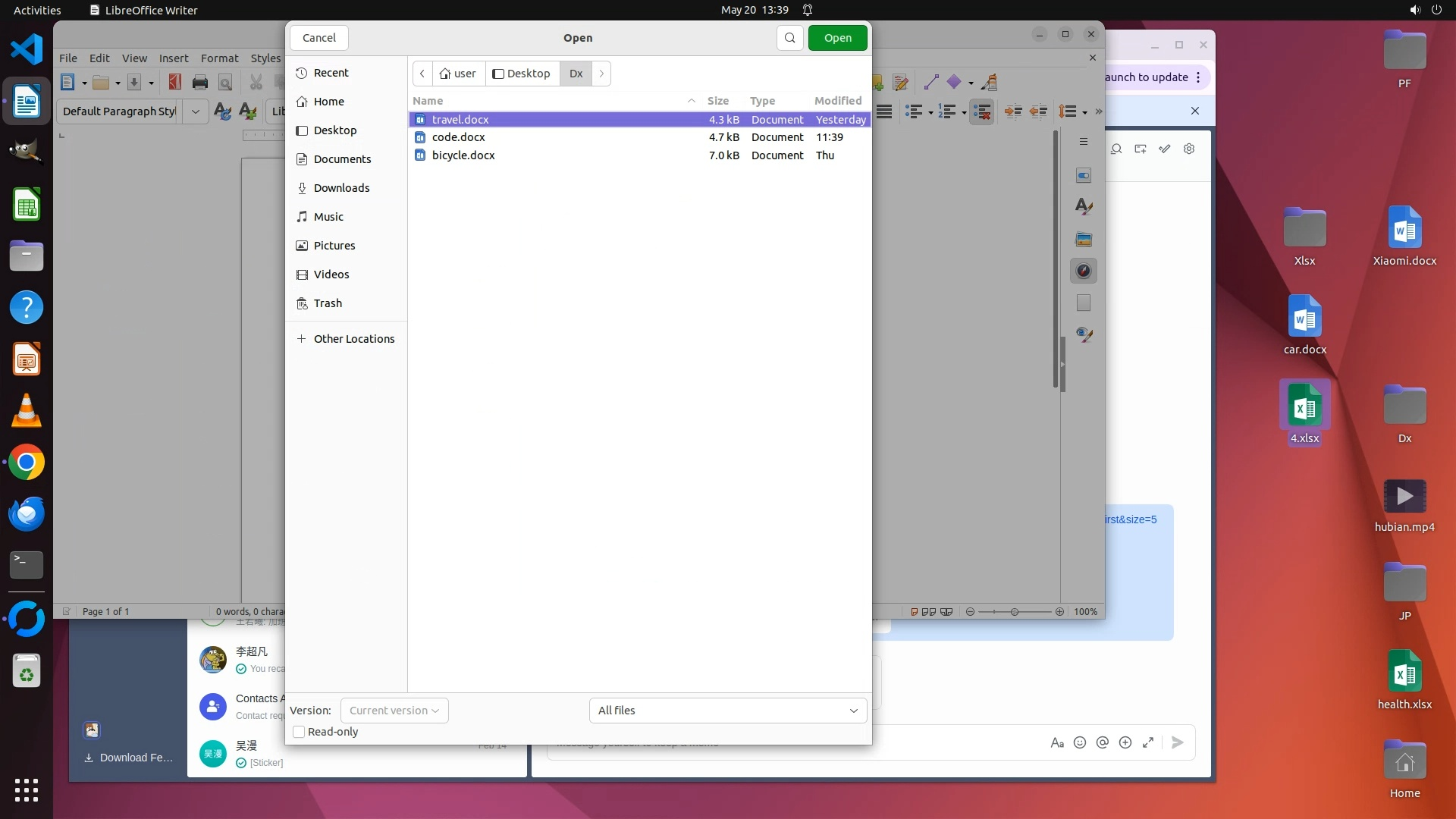Viewport: 1456px width, 819px height.
Task: Click the emoji icon in chat input
Action: click(x=1080, y=742)
